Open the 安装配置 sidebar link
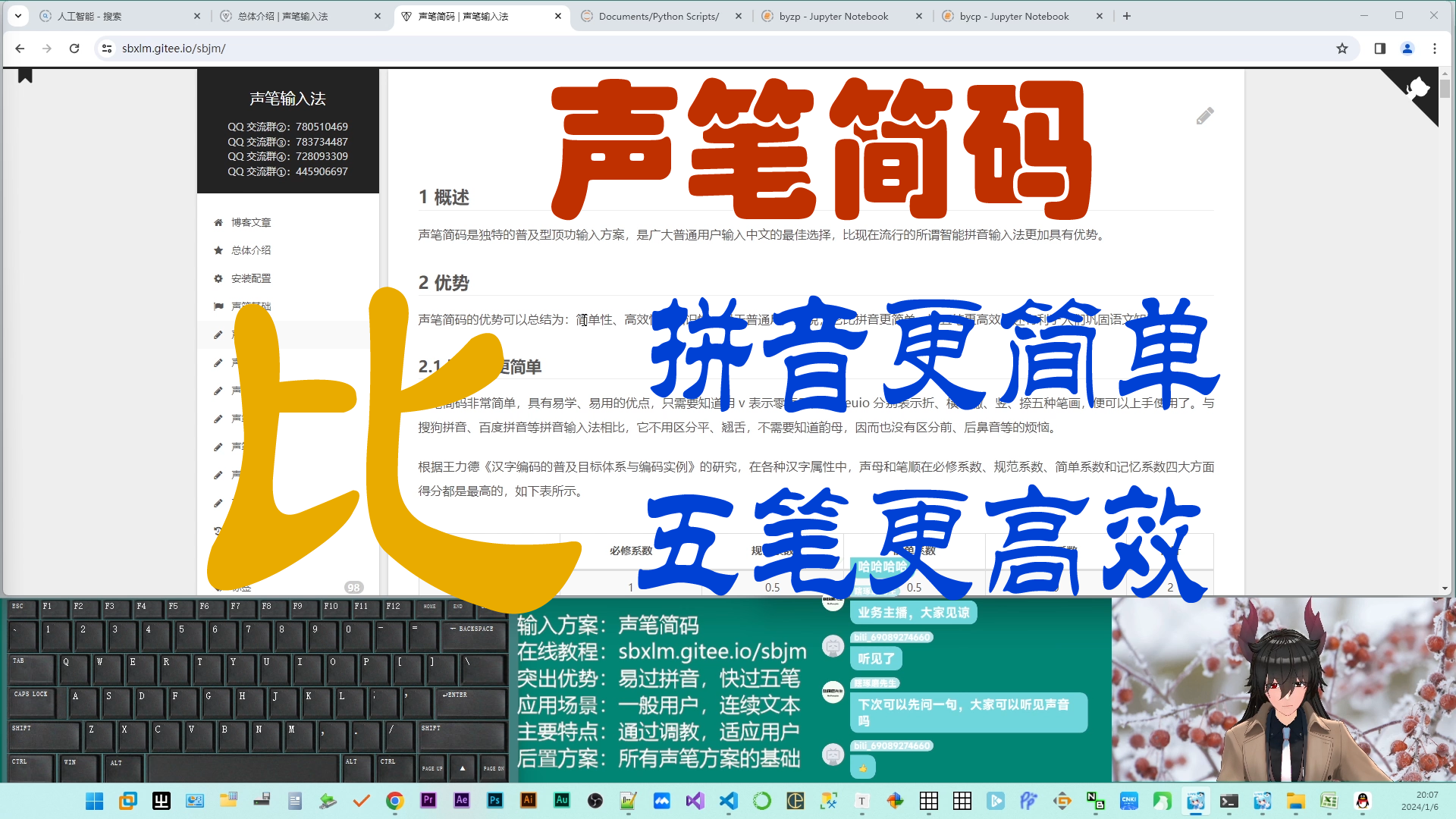1456x819 pixels. (x=251, y=278)
